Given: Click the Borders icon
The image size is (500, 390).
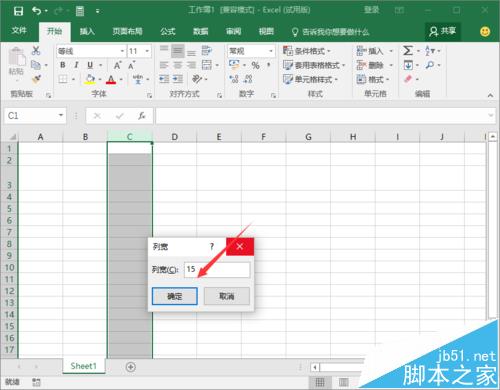Looking at the screenshot, I should point(63,79).
